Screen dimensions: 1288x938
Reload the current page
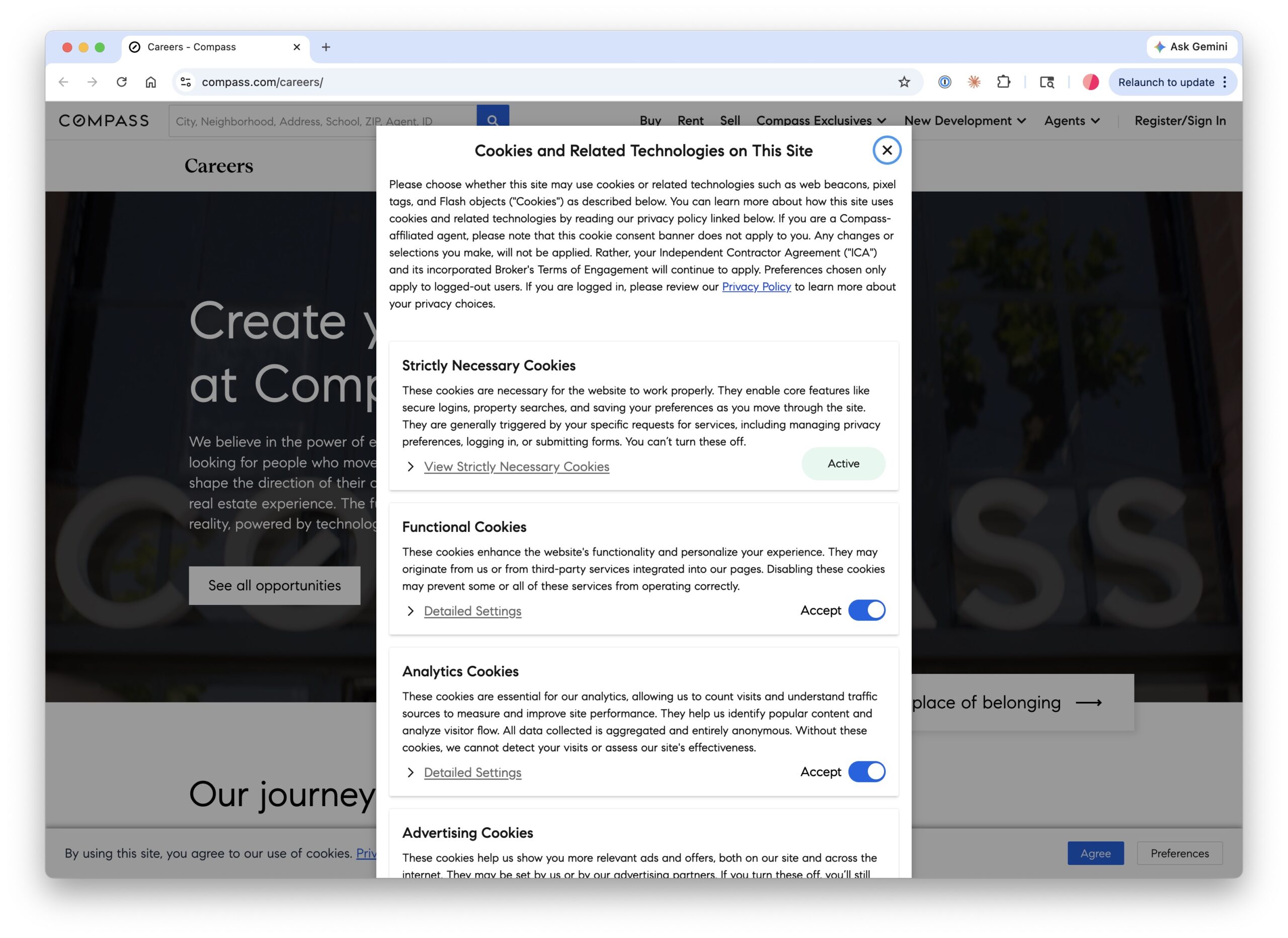click(122, 82)
